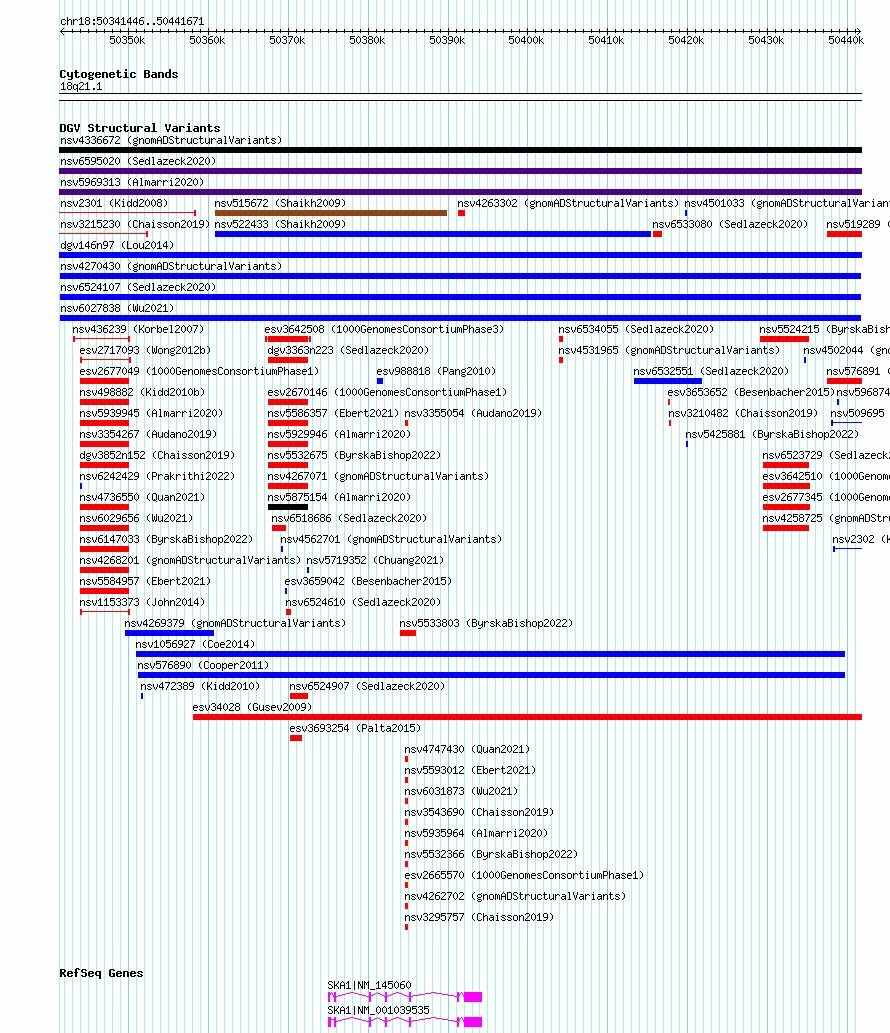
Task: Select the nsv6595020 (Sedlazeck2020) variant label
Action: point(138,161)
